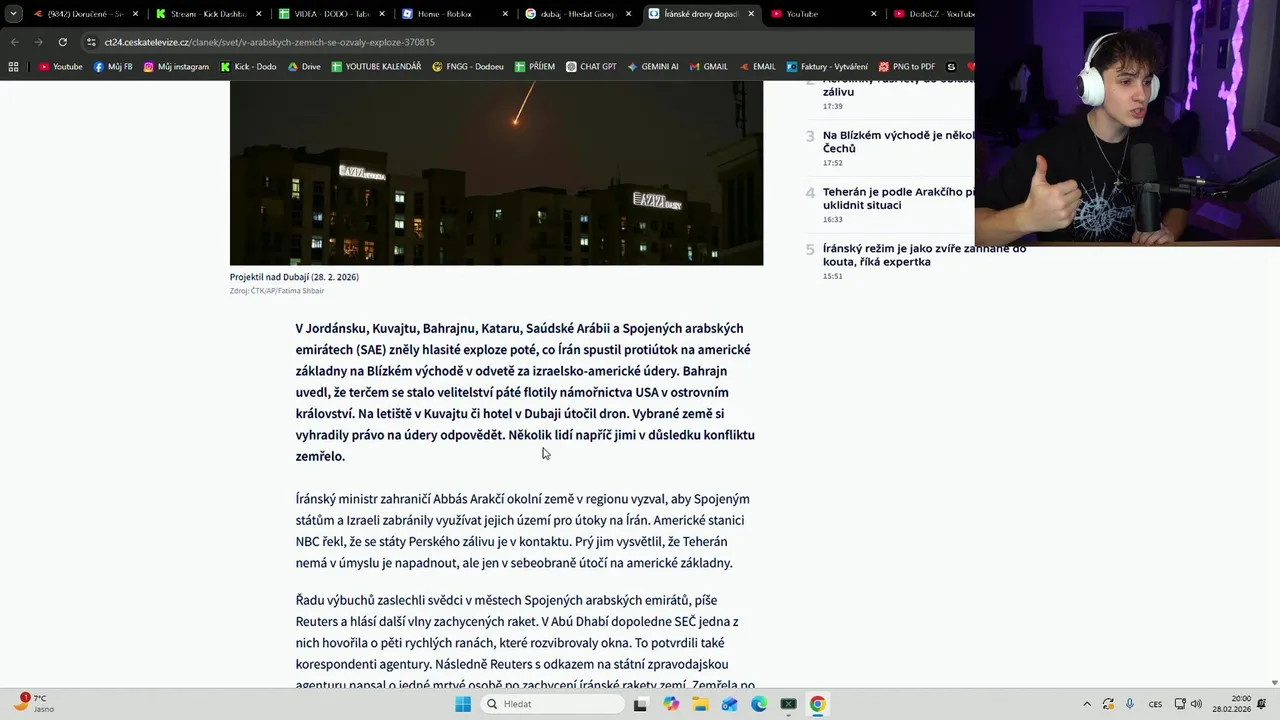This screenshot has width=1280, height=720.
Task: Open the Můj FB bookmark
Action: [x=113, y=67]
